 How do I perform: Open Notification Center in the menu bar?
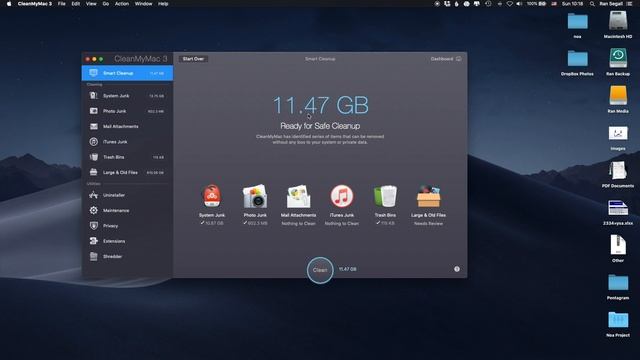[x=628, y=4]
